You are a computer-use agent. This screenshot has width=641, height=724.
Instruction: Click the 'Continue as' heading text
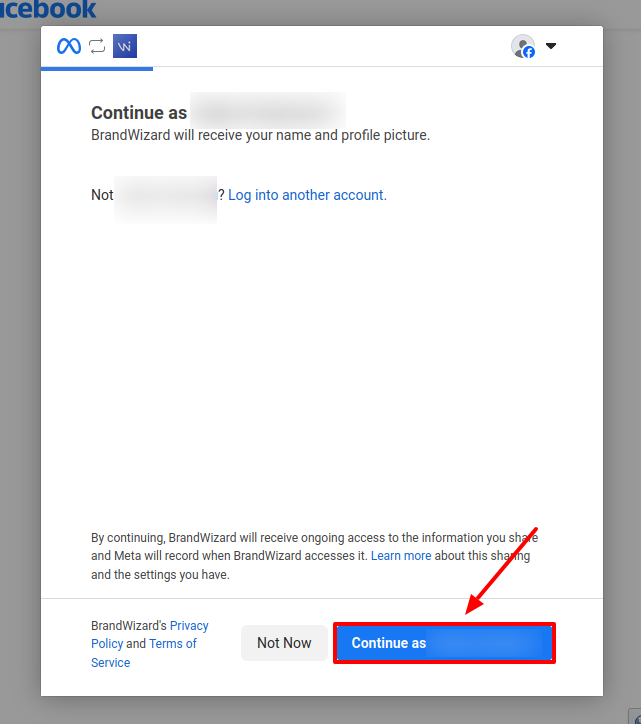[x=138, y=113]
